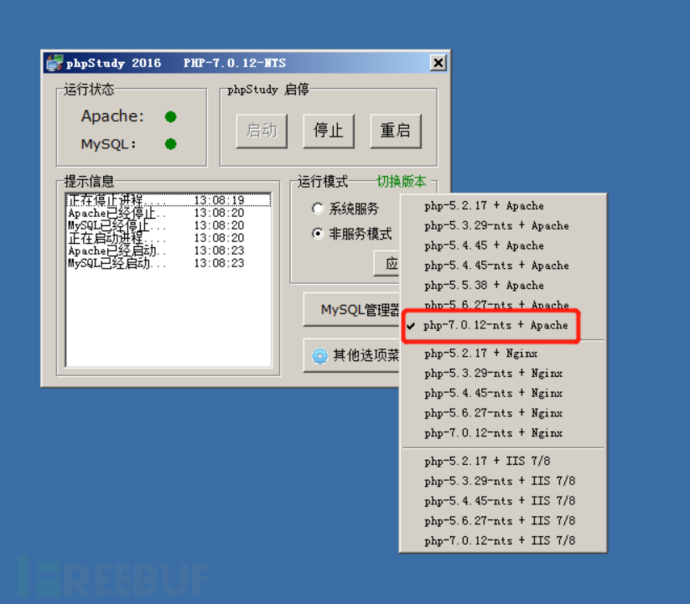
Task: Choose php-5.4.45-nts + Nginx
Action: [503, 393]
